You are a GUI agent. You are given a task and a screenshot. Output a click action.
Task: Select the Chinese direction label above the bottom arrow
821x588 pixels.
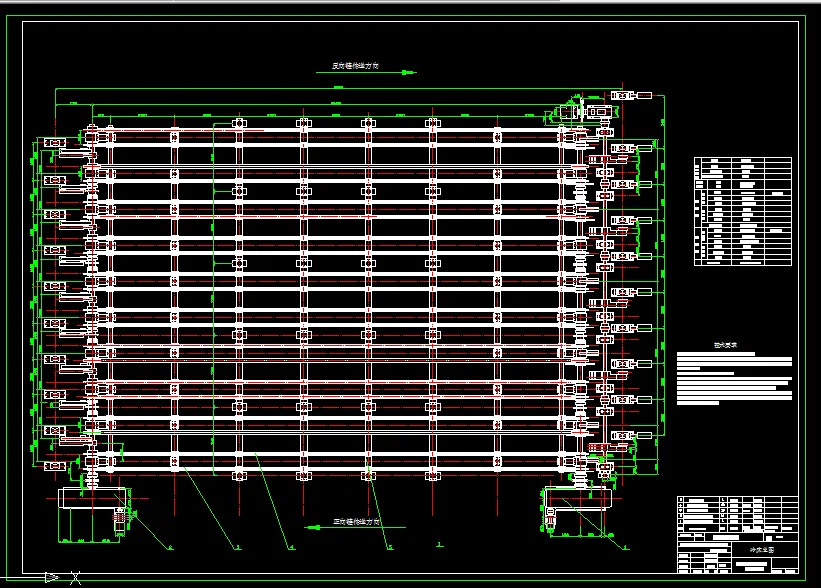point(357,522)
